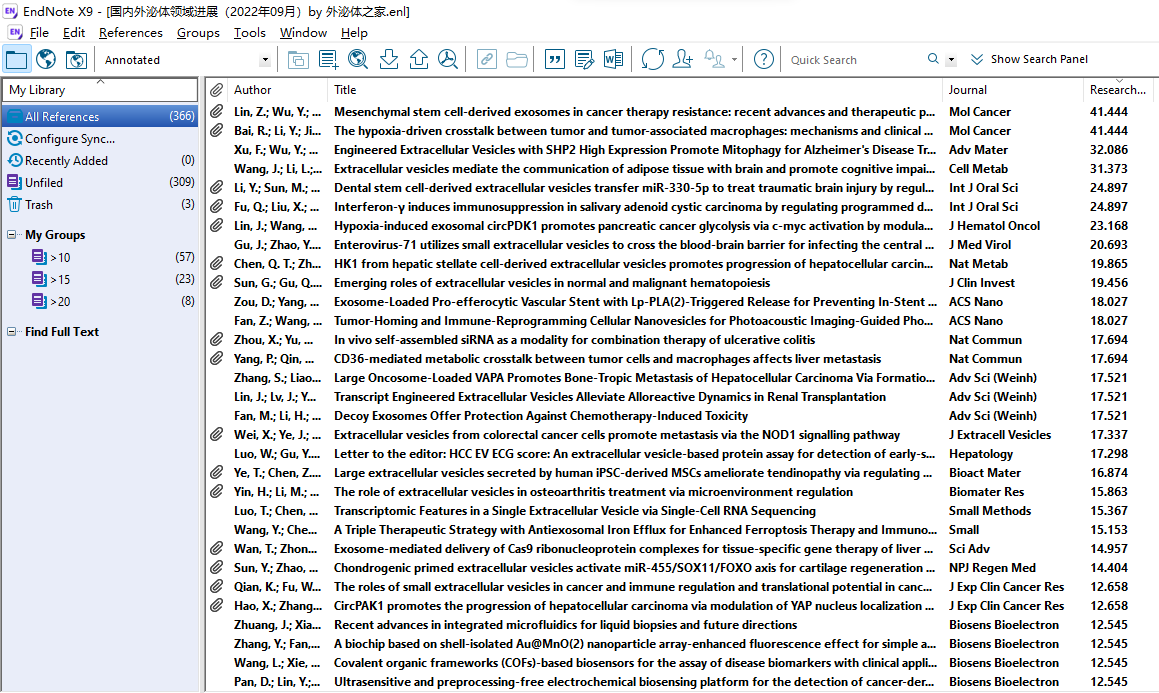Open Help via question mark icon
This screenshot has height=693, width=1159.
point(764,59)
